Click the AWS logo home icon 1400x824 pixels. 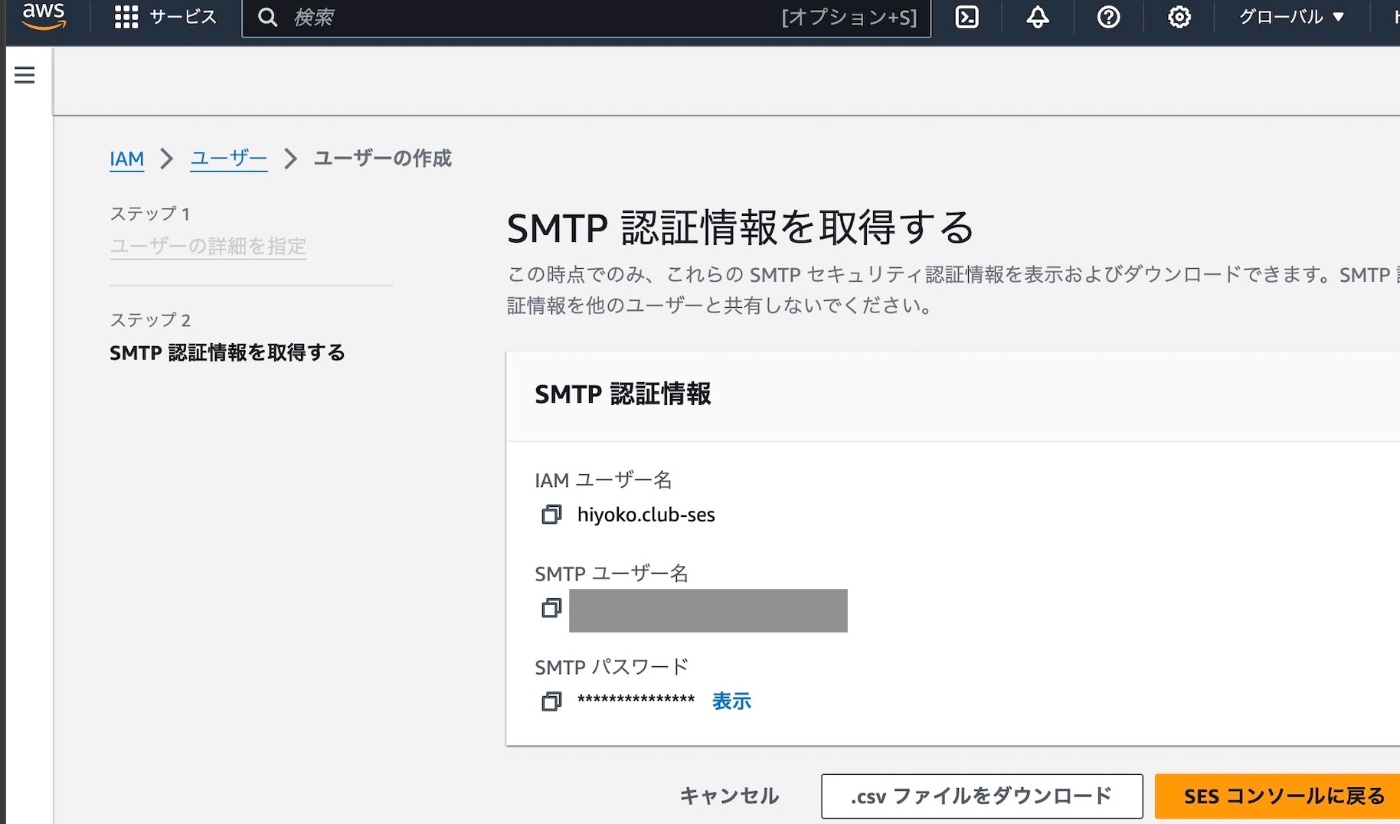point(43,17)
